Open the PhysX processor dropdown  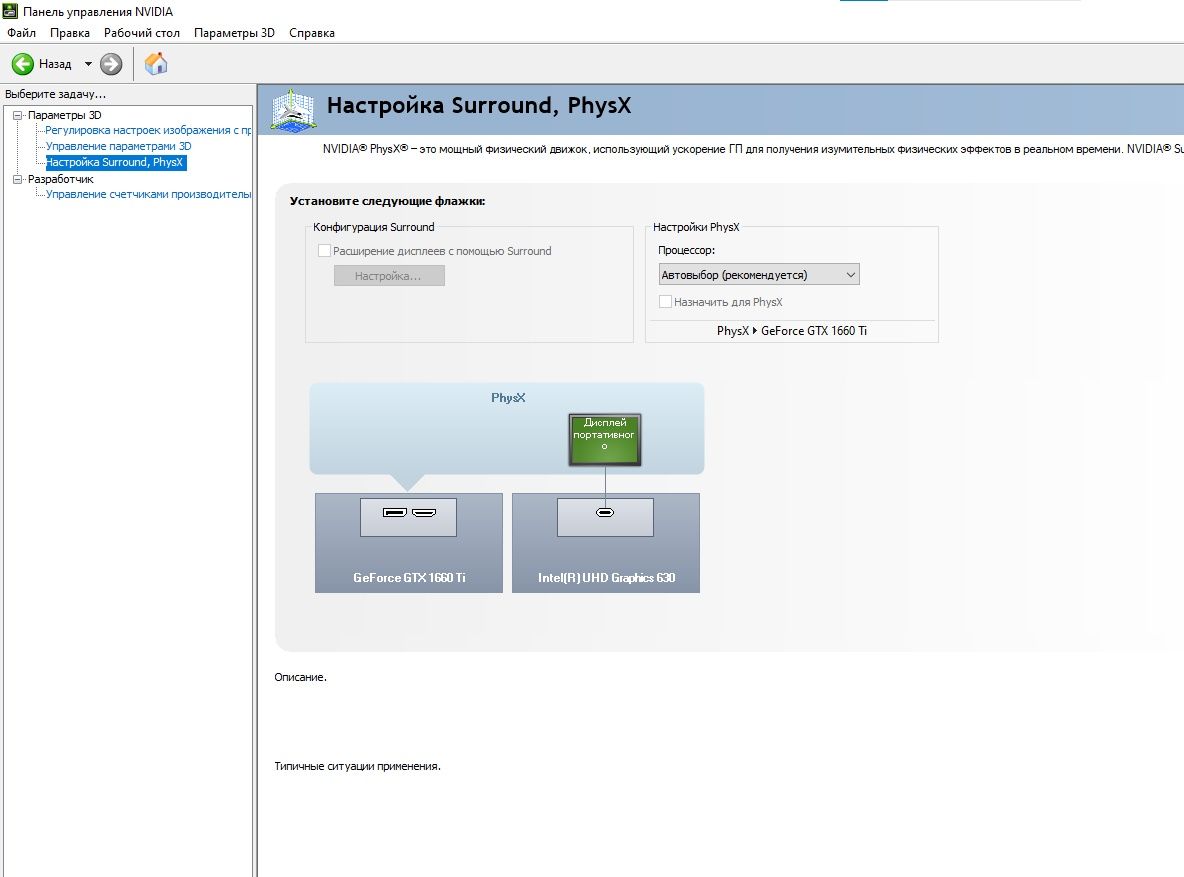pyautogui.click(x=759, y=274)
